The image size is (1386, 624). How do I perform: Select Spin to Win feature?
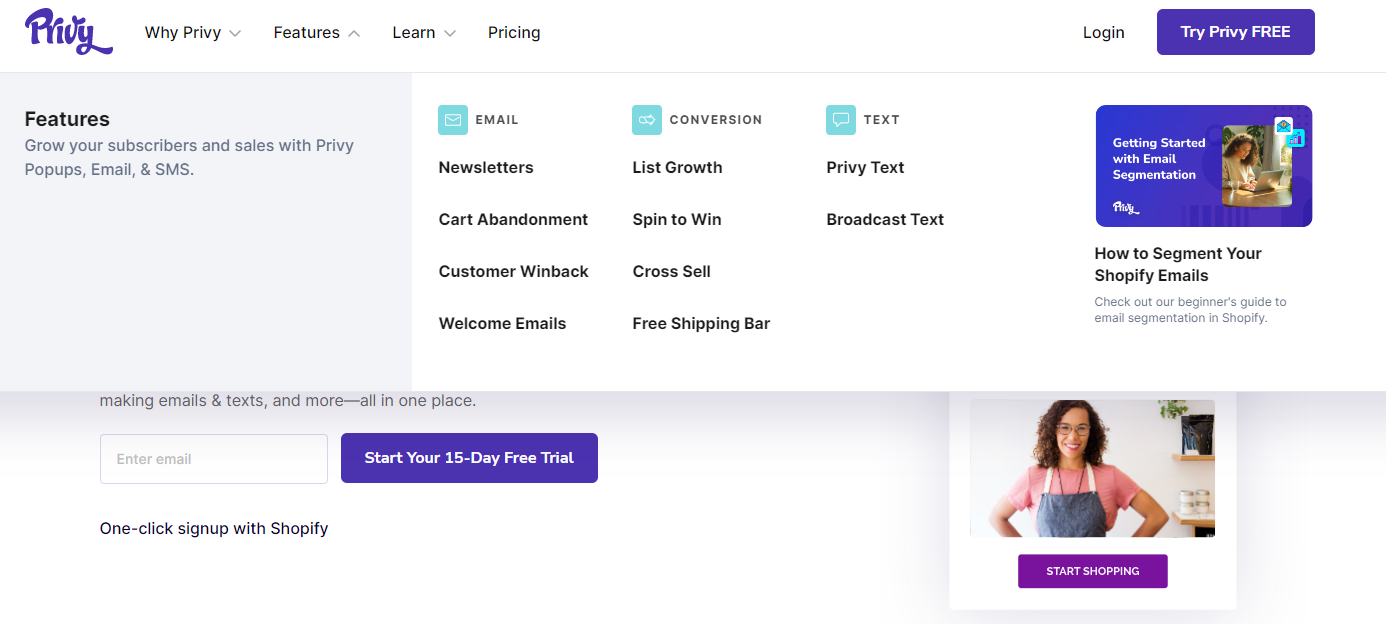coord(677,219)
